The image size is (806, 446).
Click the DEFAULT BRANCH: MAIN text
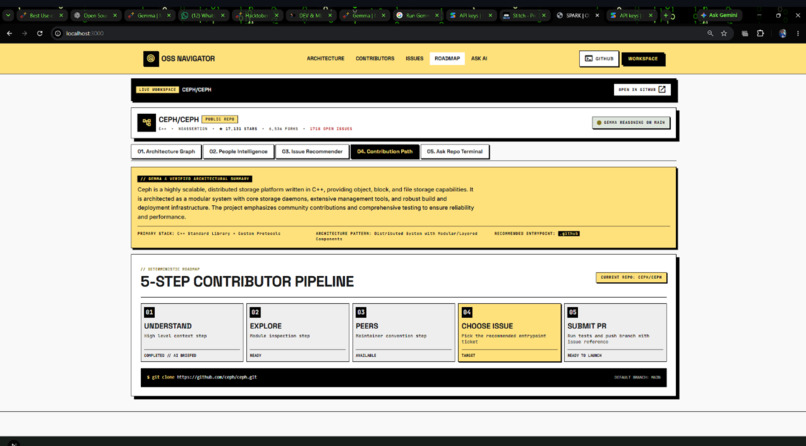coord(637,378)
